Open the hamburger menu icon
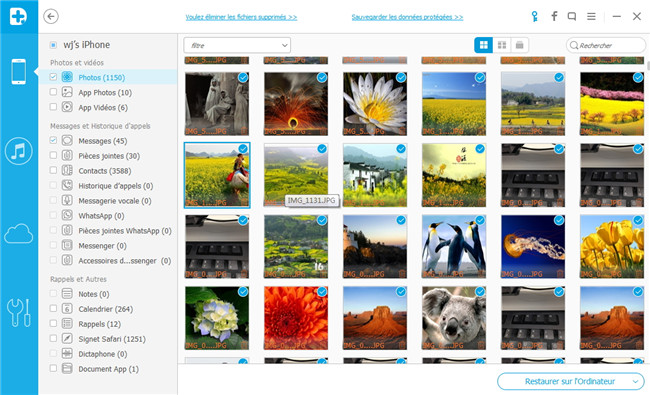This screenshot has height=395, width=650. (591, 17)
